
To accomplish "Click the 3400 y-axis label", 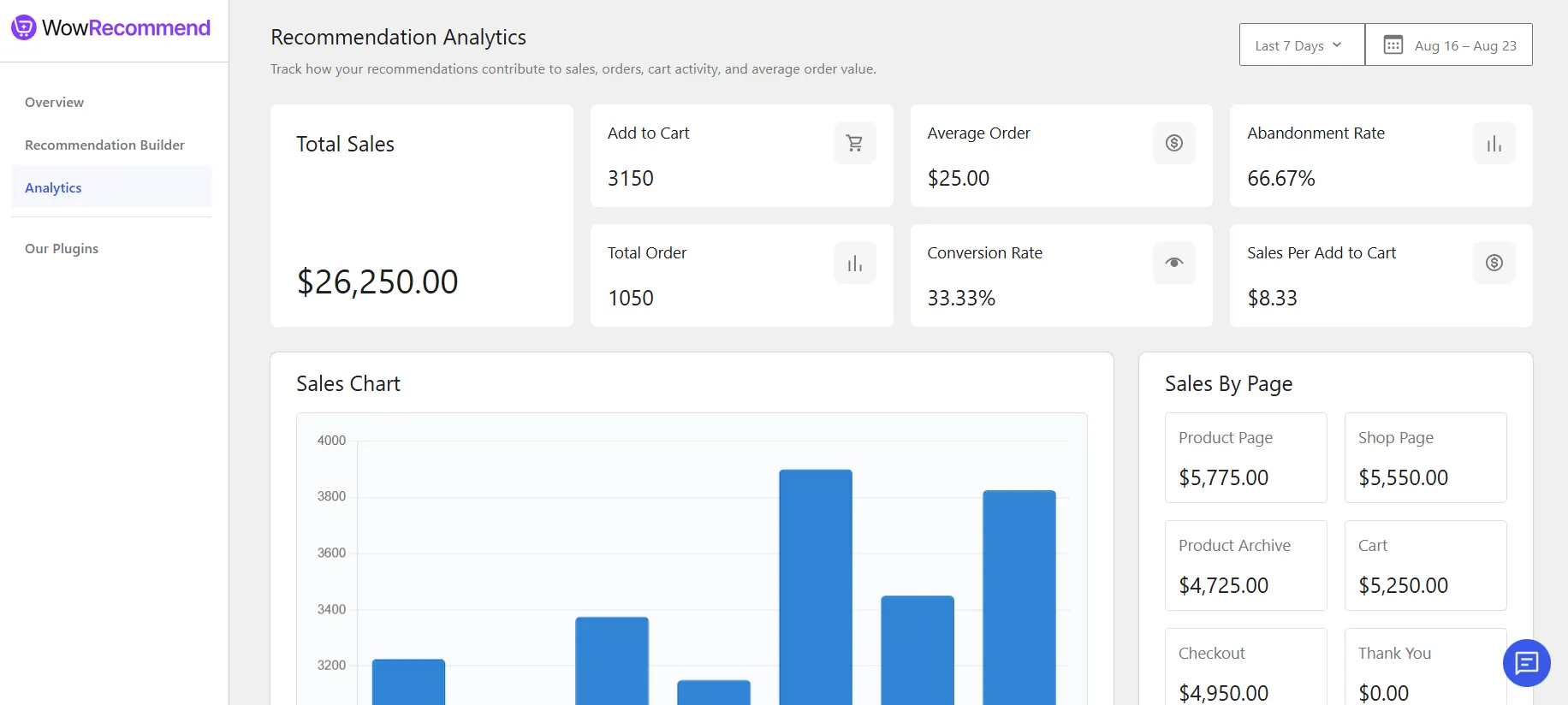I will (x=331, y=609).
